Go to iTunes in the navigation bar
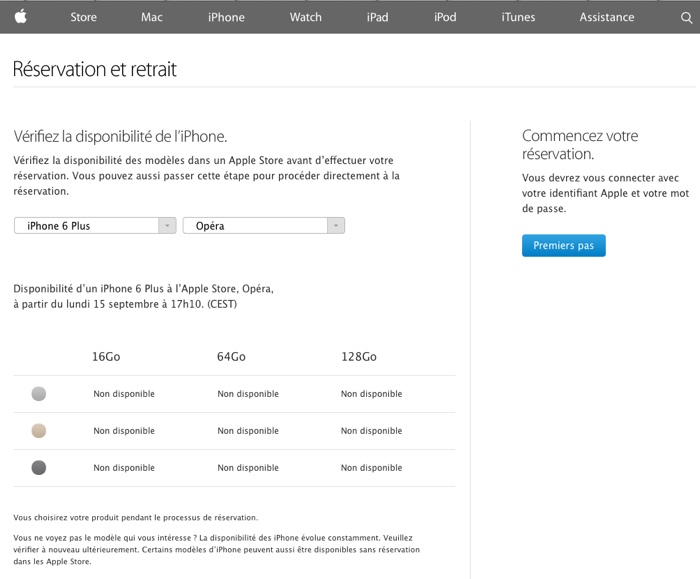The image size is (700, 579). (518, 17)
